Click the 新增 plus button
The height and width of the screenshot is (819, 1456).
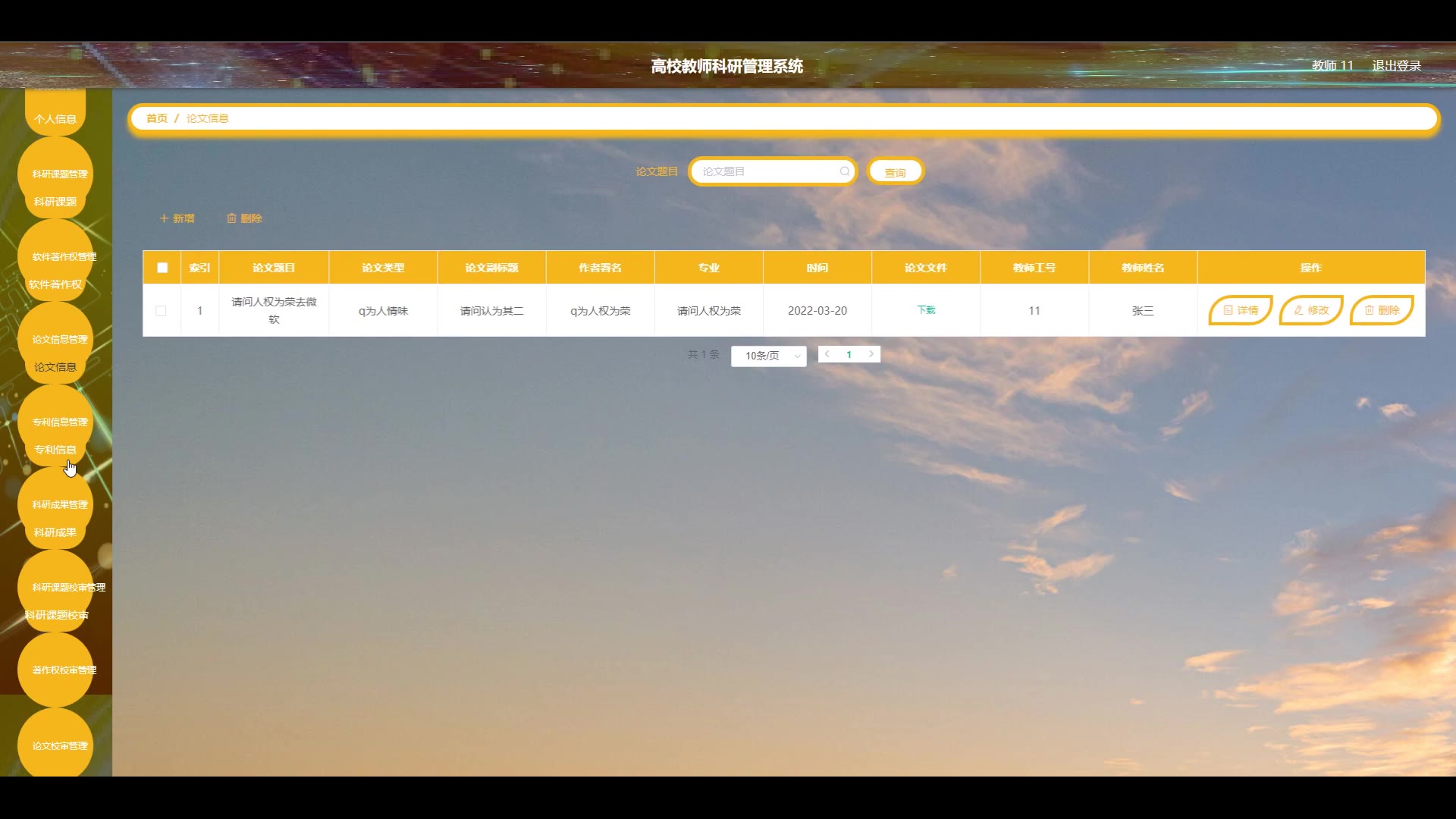pos(177,218)
